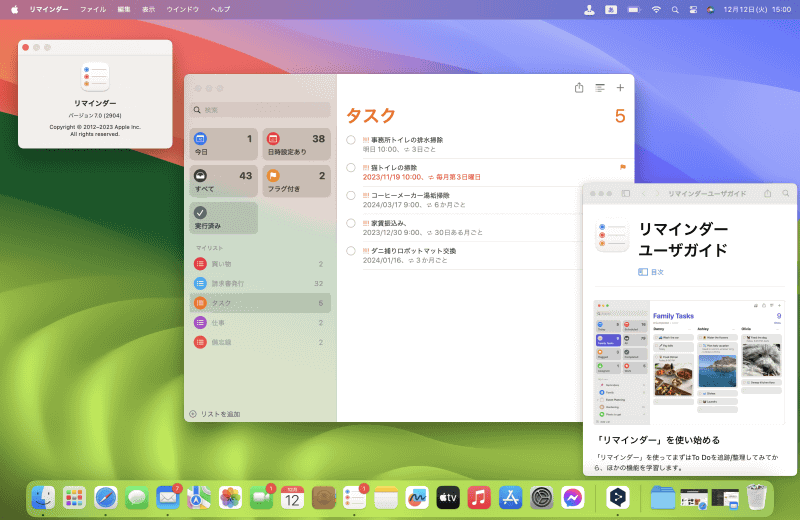Open Safari from the Dock
The height and width of the screenshot is (520, 800).
point(106,498)
